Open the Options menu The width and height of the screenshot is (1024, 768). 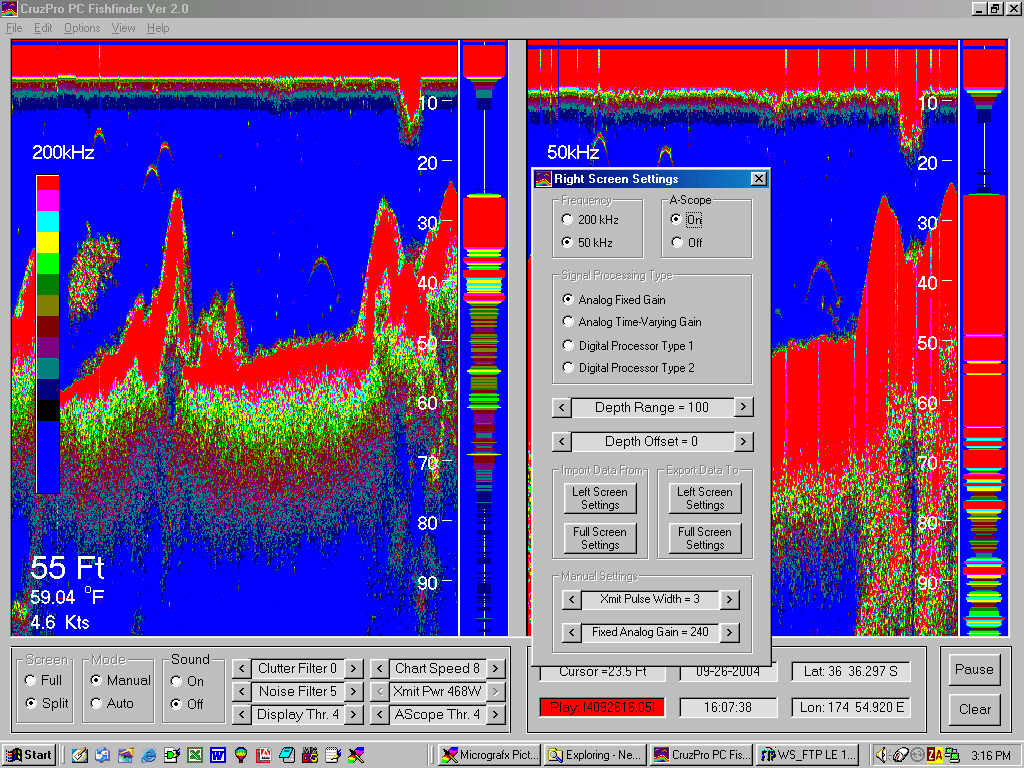point(82,28)
